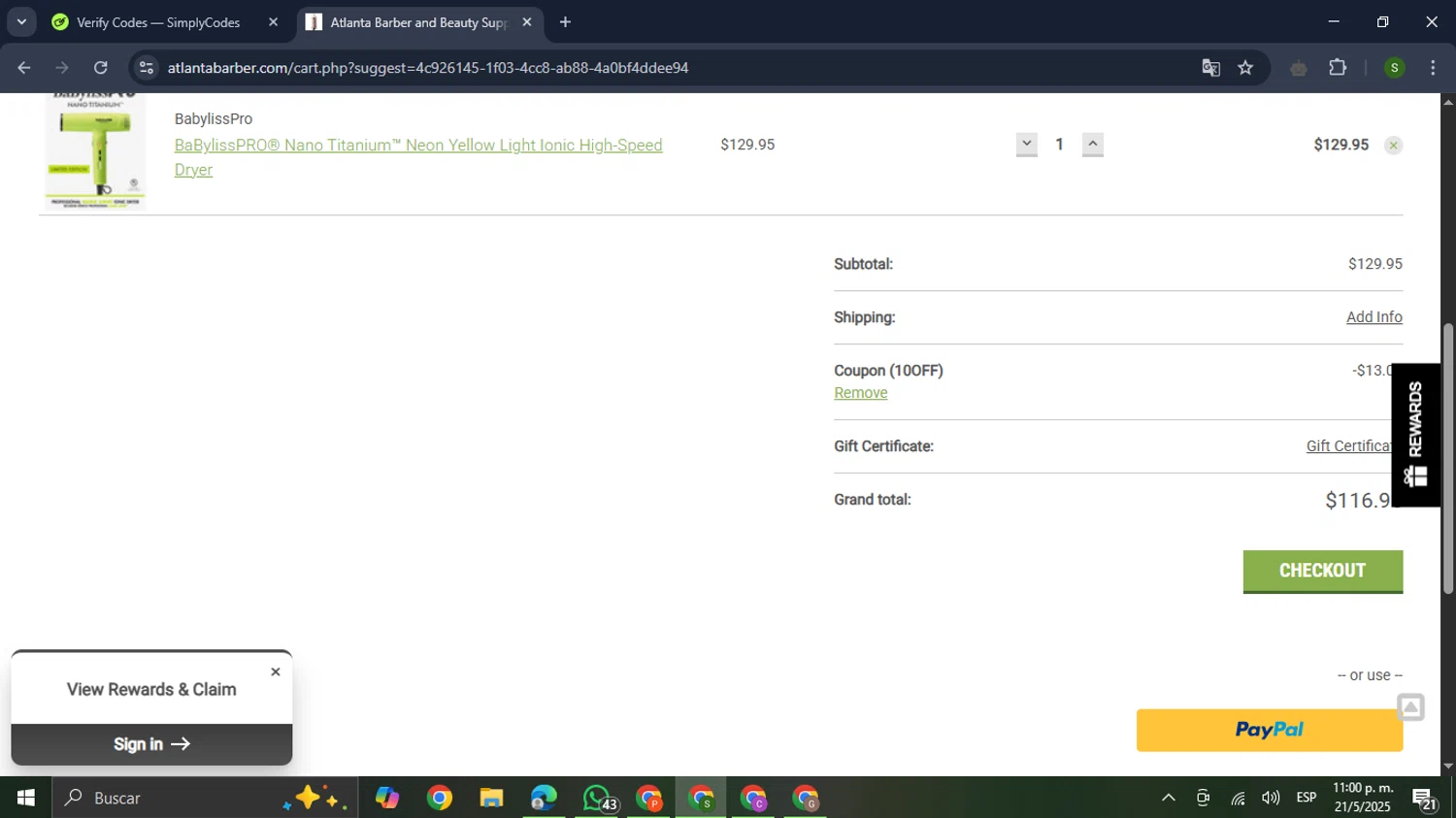Open the browser extensions menu

click(1338, 68)
